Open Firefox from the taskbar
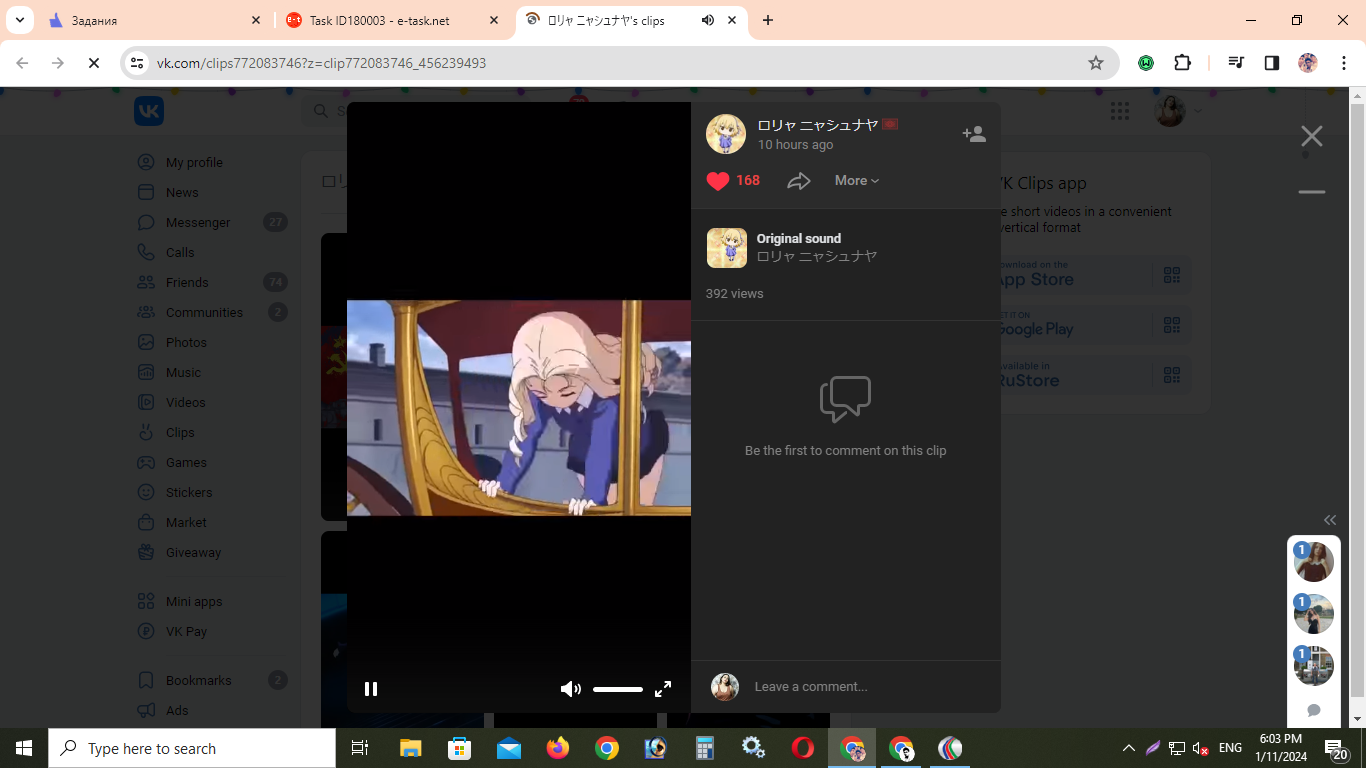The height and width of the screenshot is (768, 1366). tap(557, 748)
